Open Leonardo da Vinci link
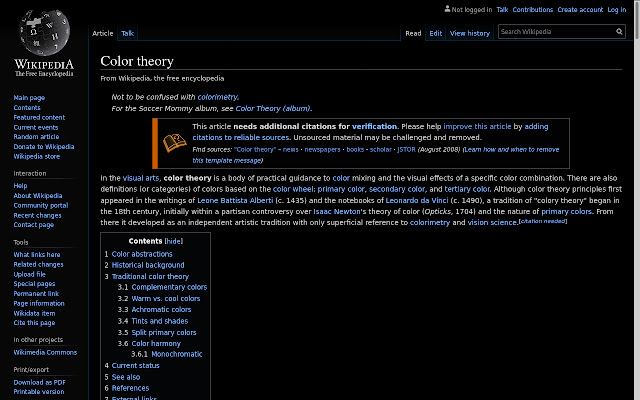 click(x=417, y=200)
